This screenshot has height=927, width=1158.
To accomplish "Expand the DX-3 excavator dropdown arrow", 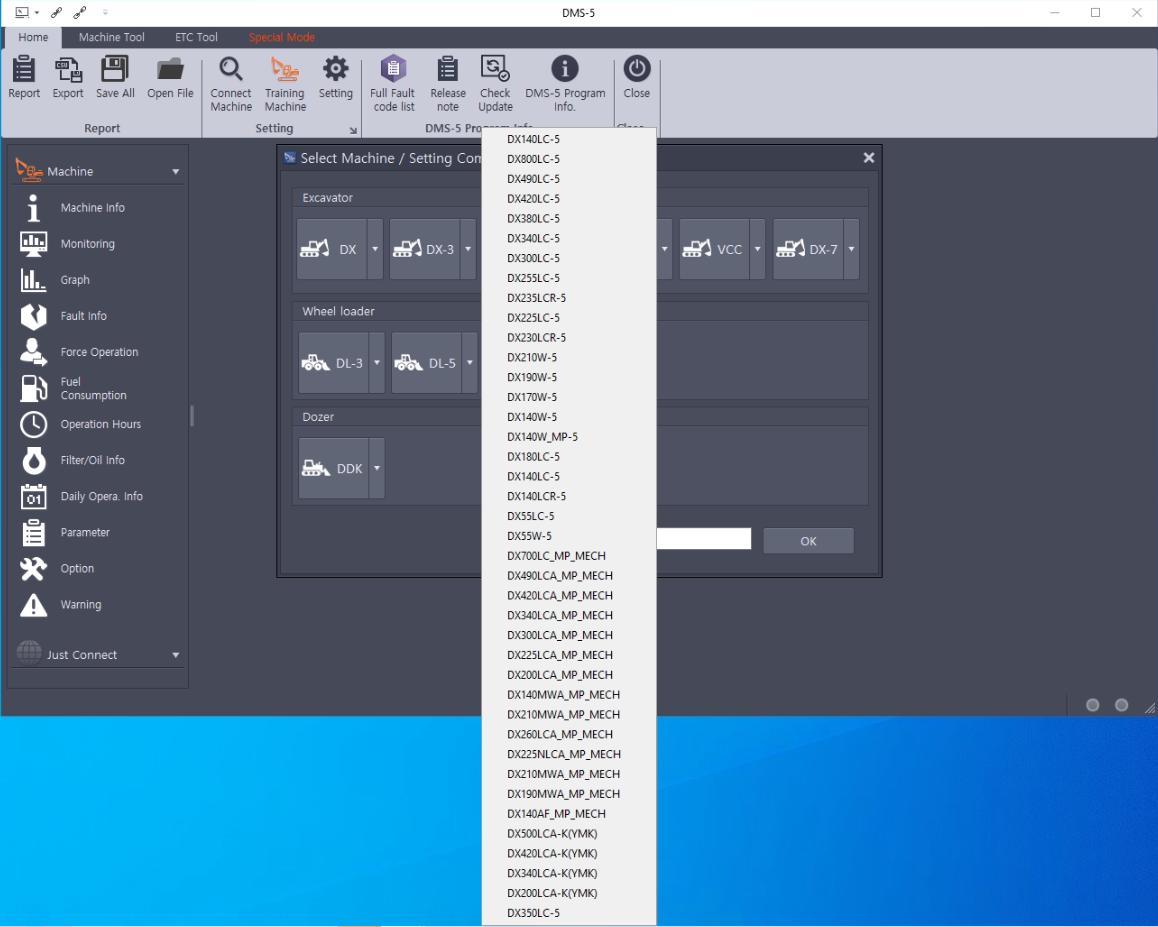I will tap(468, 249).
